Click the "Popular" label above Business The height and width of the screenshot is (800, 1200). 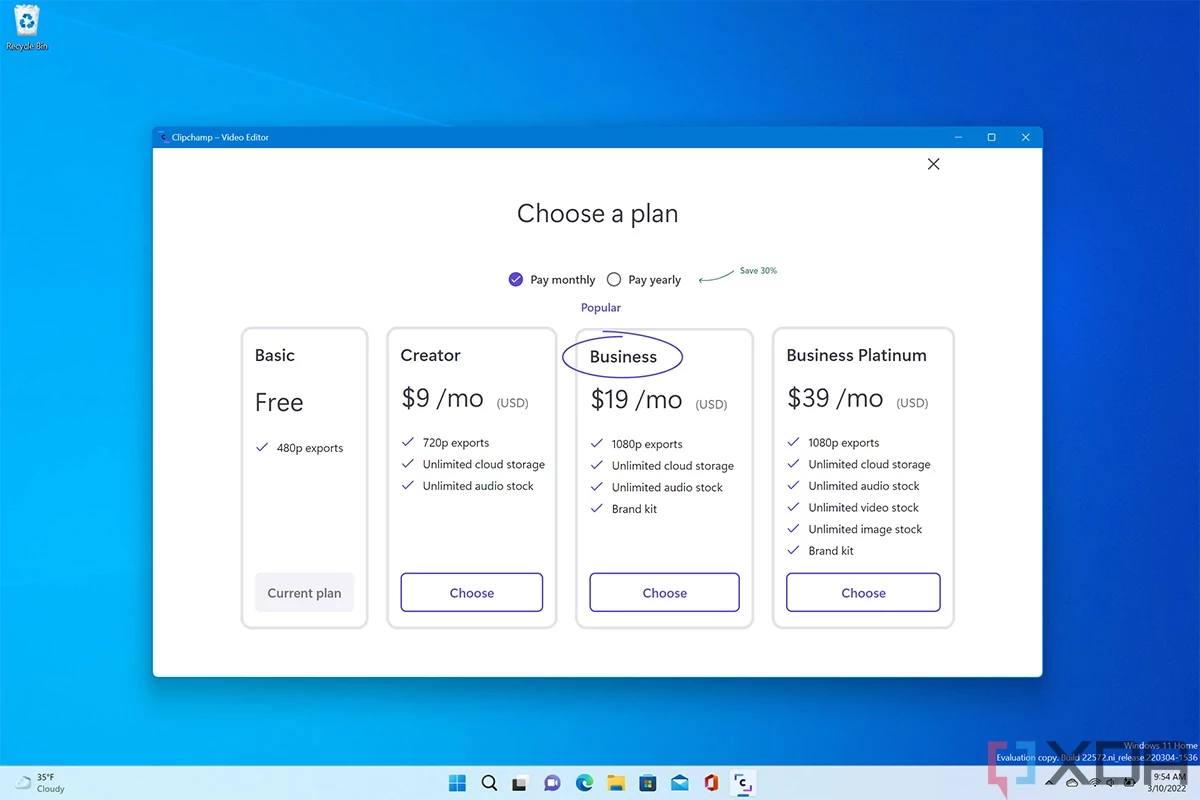[x=601, y=308]
